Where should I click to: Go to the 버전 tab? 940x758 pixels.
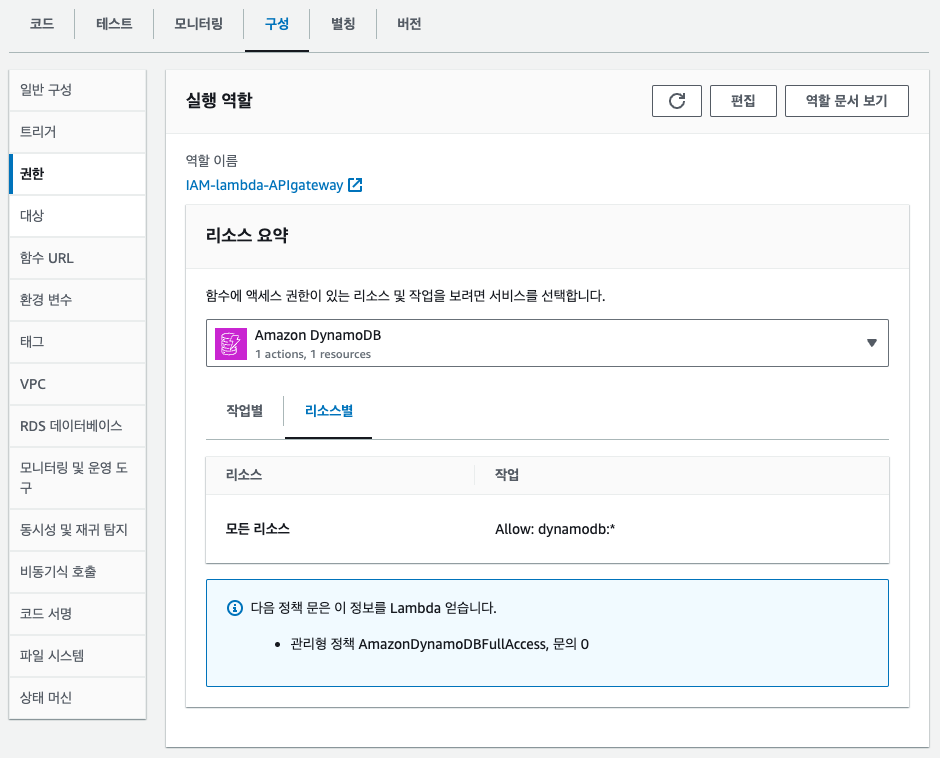tap(409, 24)
